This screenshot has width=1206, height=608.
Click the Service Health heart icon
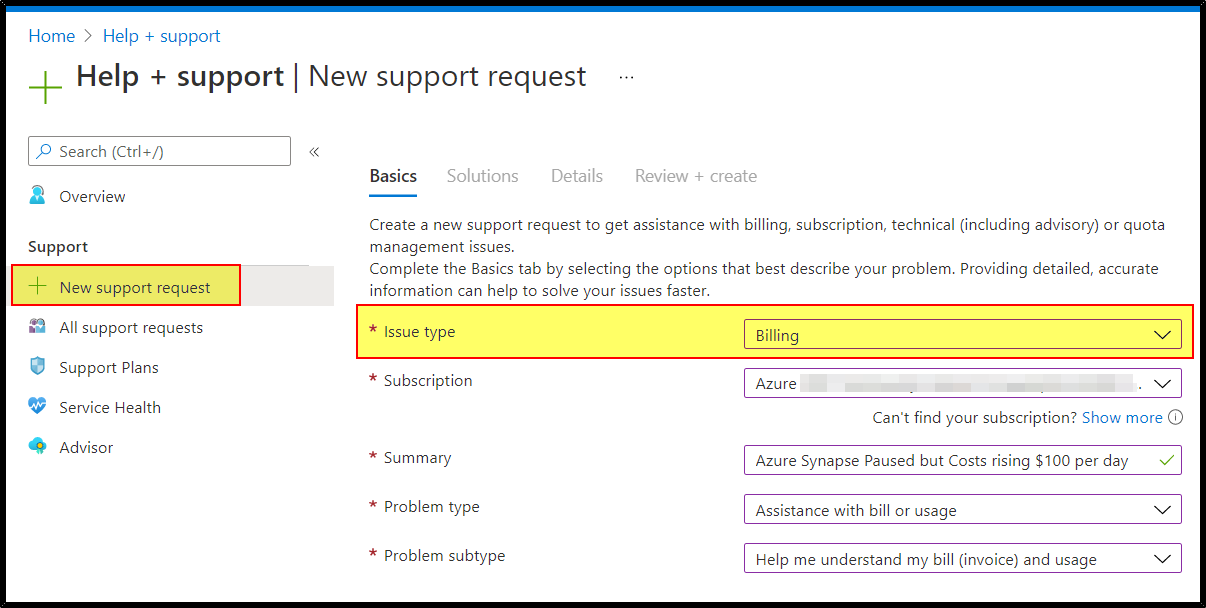tap(38, 406)
